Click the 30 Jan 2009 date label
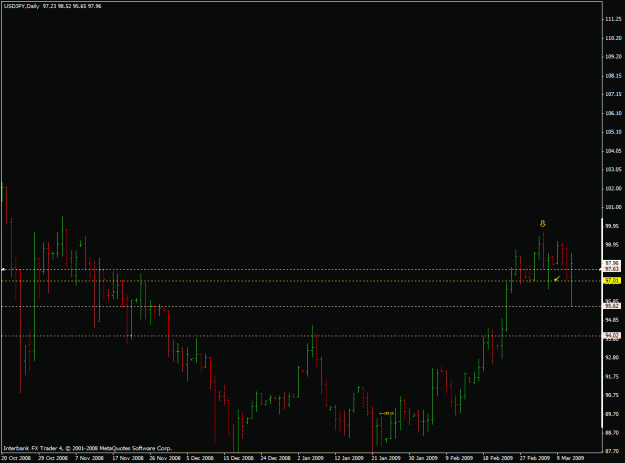Screen dimensions: 625x463 423,458
